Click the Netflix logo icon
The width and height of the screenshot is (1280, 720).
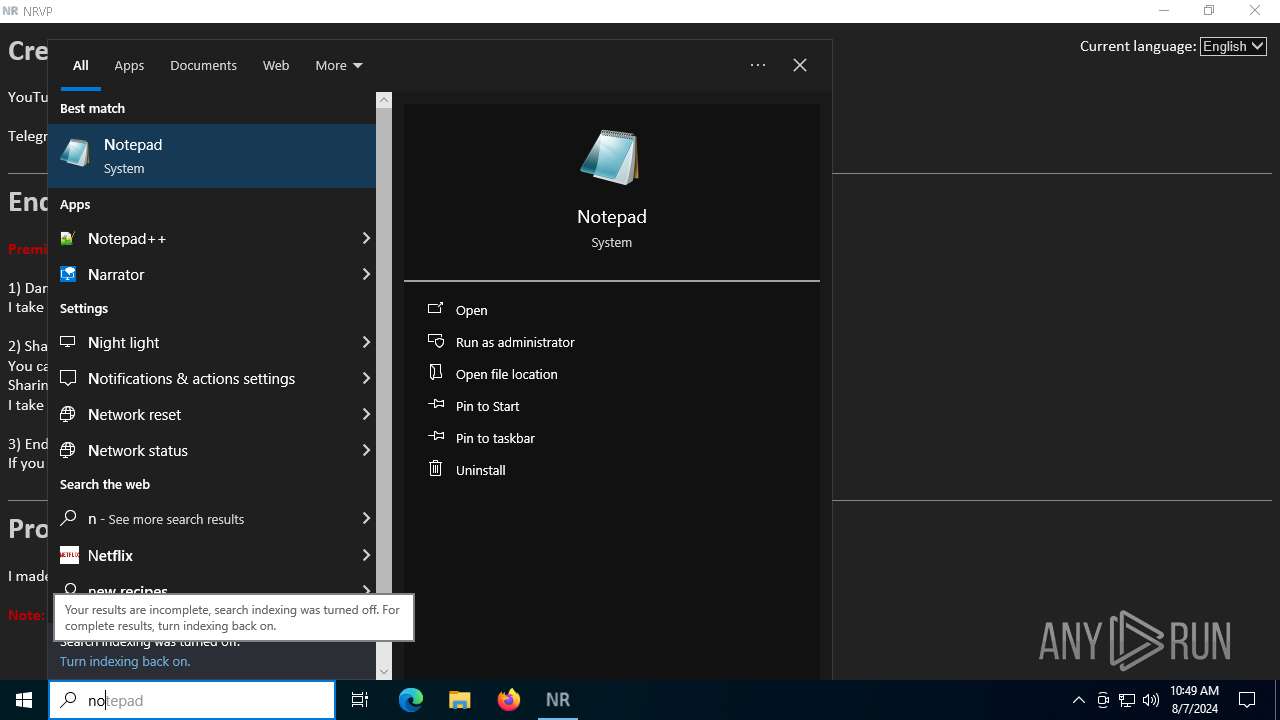69,555
